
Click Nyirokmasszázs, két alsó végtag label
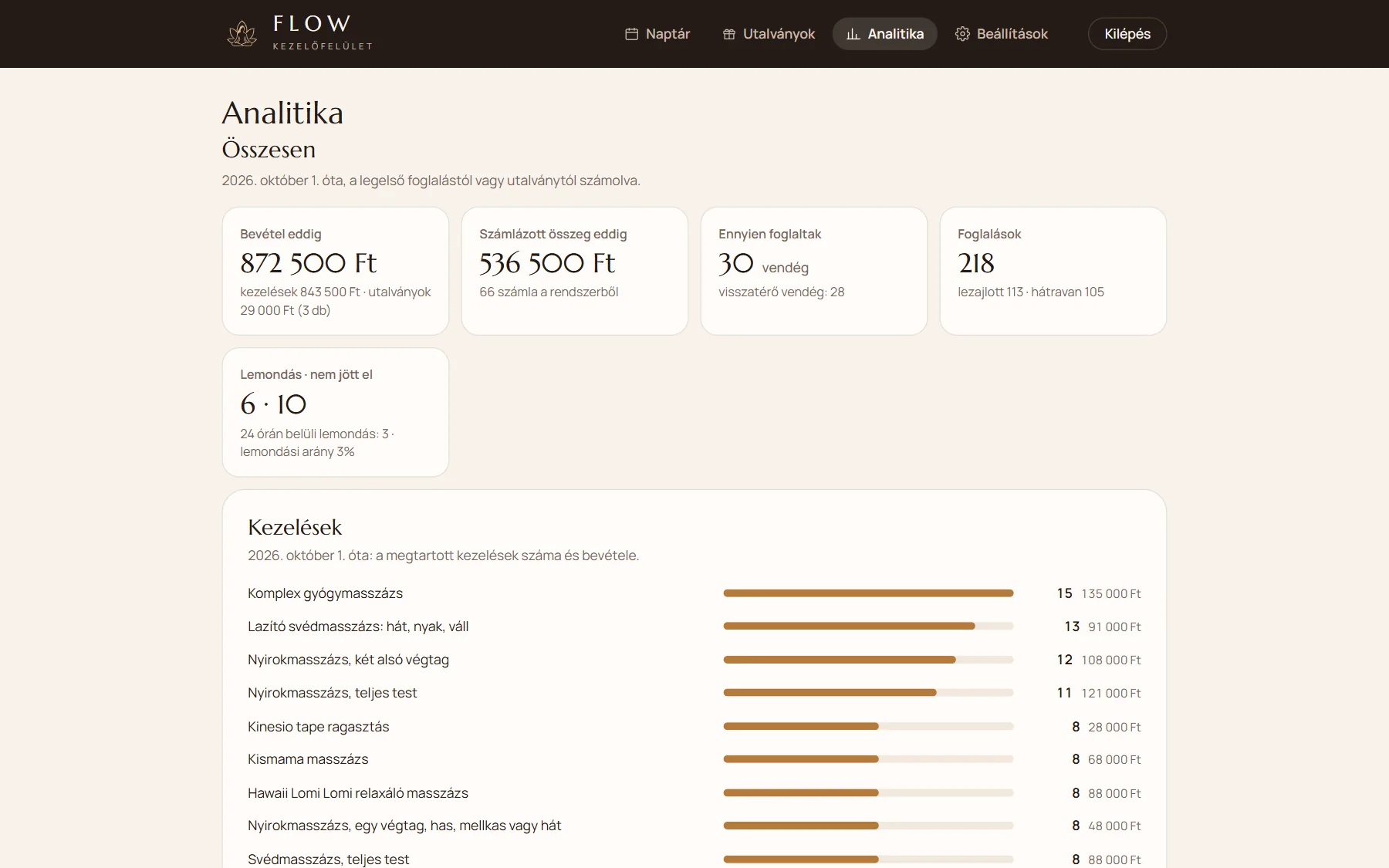[348, 660]
